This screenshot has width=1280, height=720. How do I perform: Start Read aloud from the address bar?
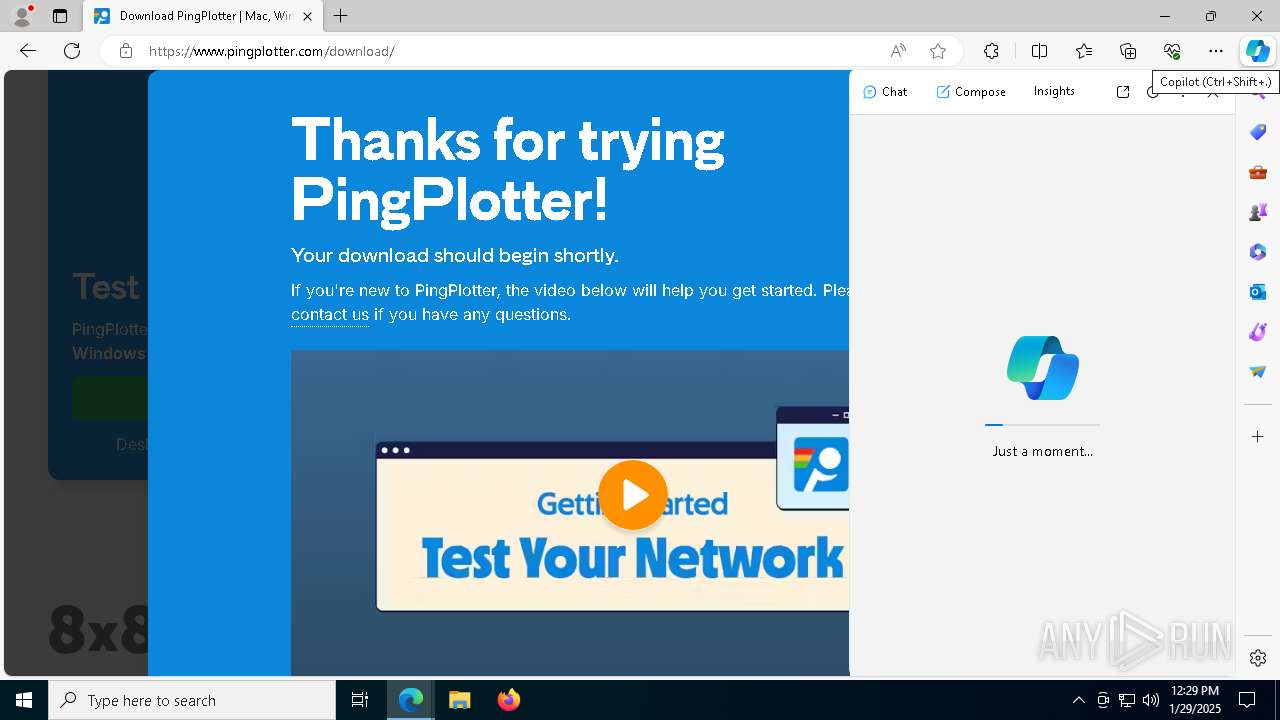pyautogui.click(x=898, y=51)
